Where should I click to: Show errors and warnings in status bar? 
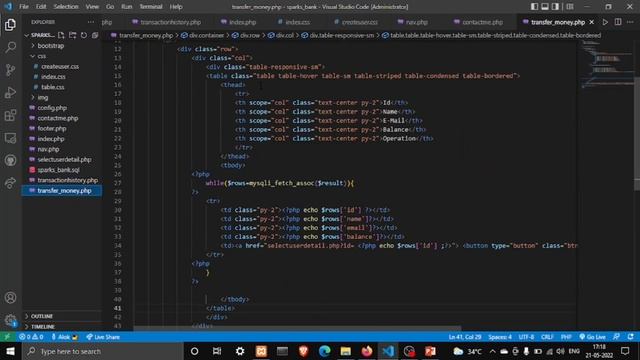(x=31, y=337)
